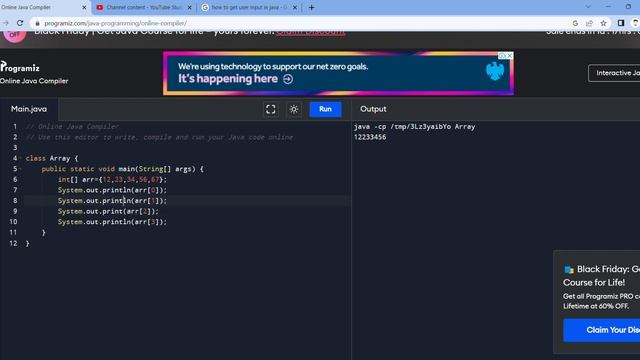Click the Run button
Image resolution: width=640 pixels, height=360 pixels.
[x=325, y=109]
